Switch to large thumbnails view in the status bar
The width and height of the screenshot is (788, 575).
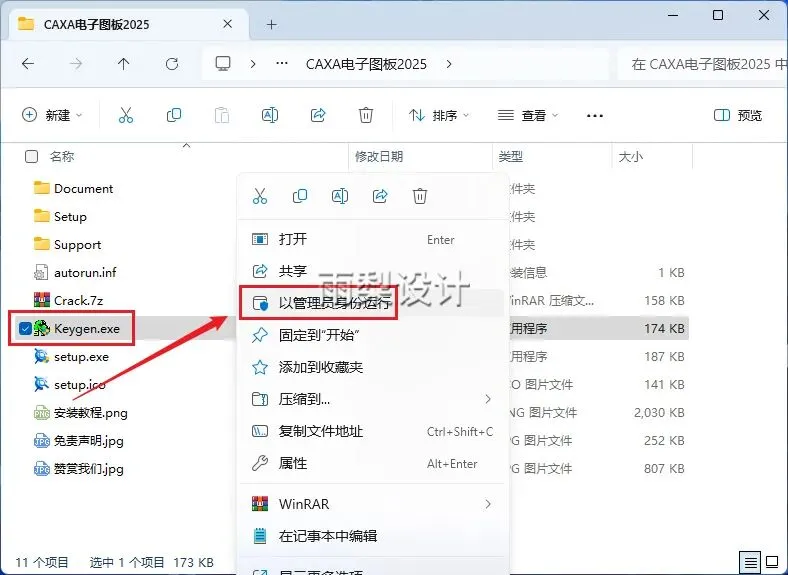pos(772,562)
